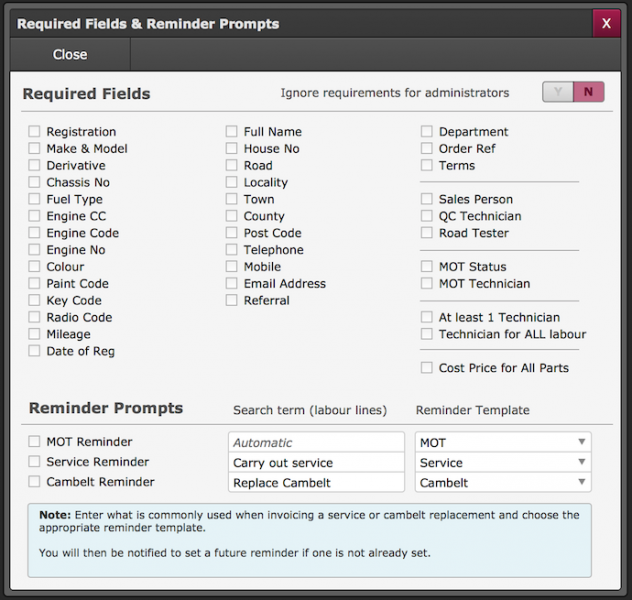
Task: Open the Cambelt reminder template dropdown
Action: [x=503, y=483]
